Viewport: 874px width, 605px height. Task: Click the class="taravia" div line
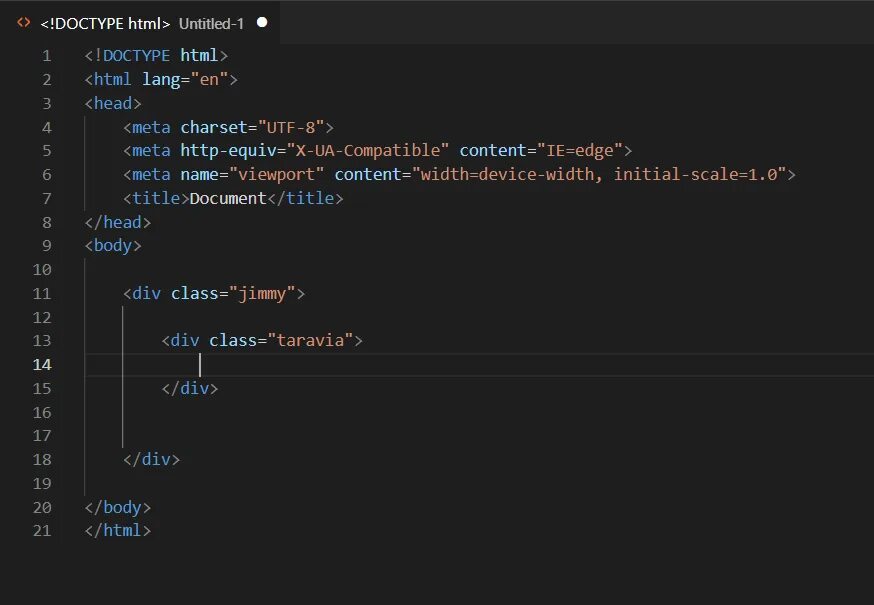point(262,341)
